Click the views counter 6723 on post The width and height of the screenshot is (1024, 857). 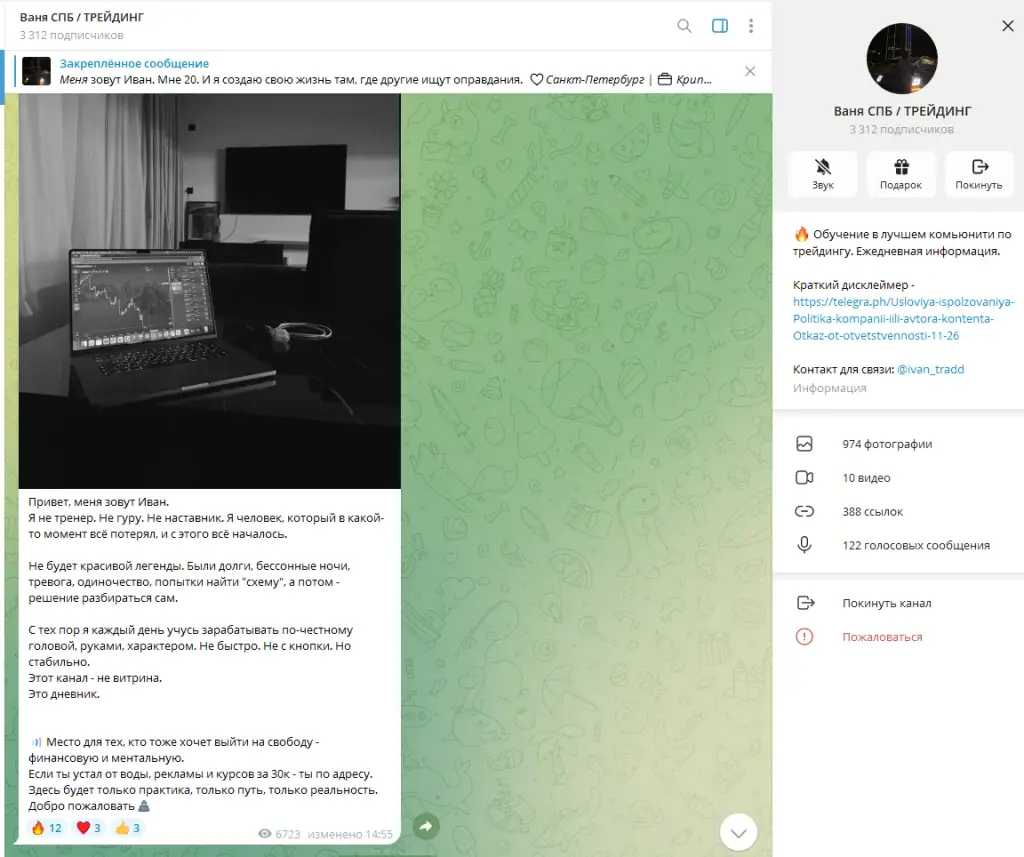280,834
